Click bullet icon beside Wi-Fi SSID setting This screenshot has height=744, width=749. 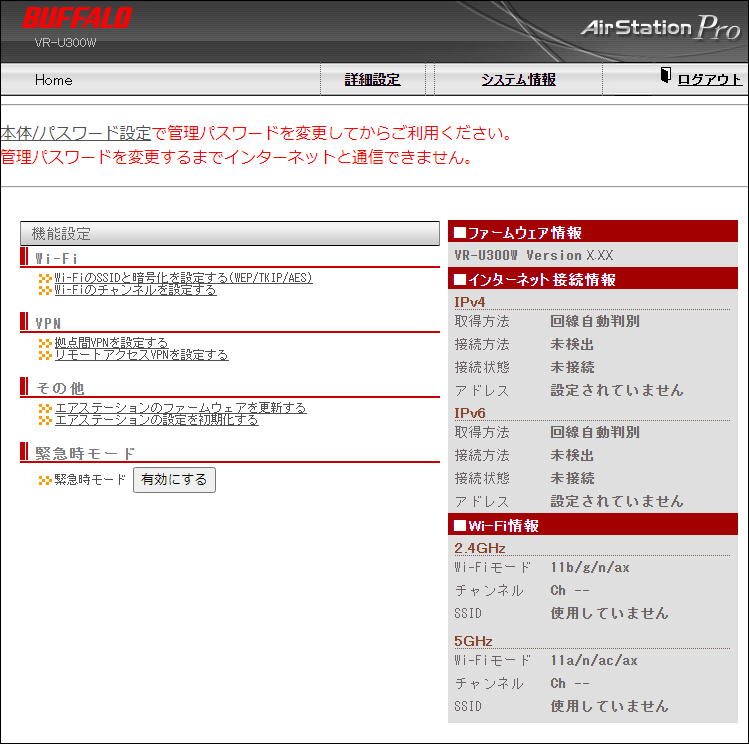coord(44,278)
